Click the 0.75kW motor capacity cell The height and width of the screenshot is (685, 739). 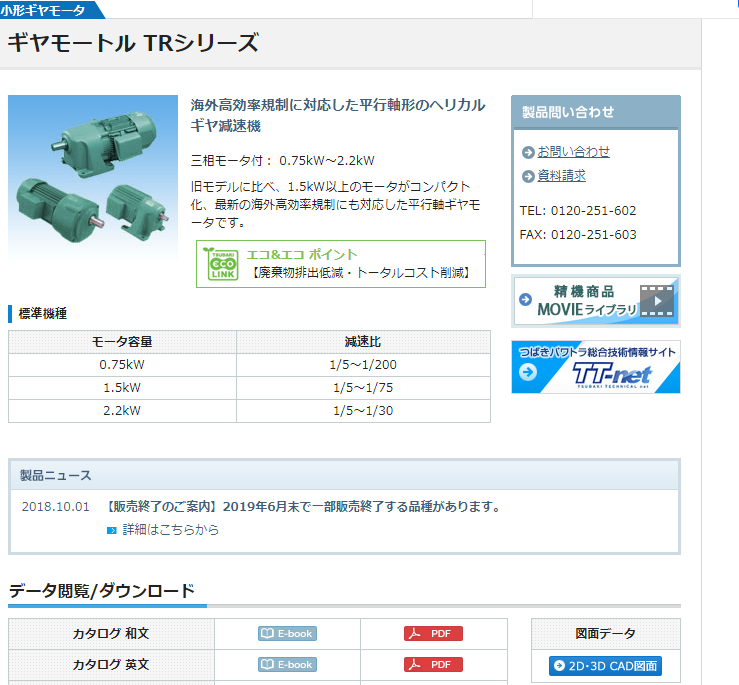122,364
